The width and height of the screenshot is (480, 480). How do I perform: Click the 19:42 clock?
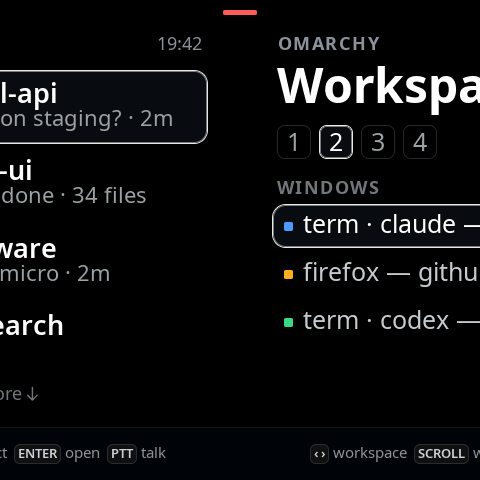(x=180, y=44)
